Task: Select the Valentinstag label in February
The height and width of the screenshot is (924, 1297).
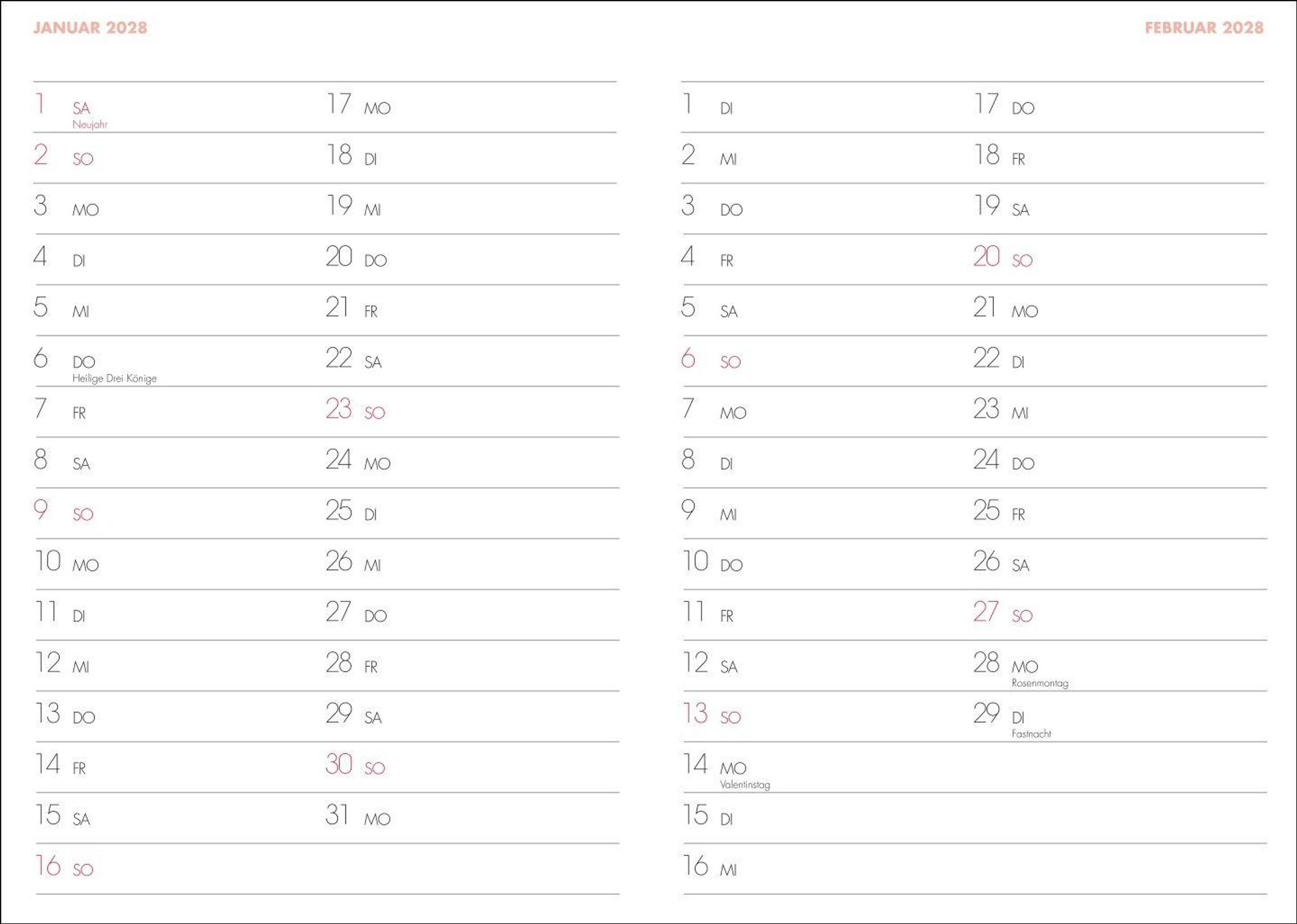Action: [745, 785]
